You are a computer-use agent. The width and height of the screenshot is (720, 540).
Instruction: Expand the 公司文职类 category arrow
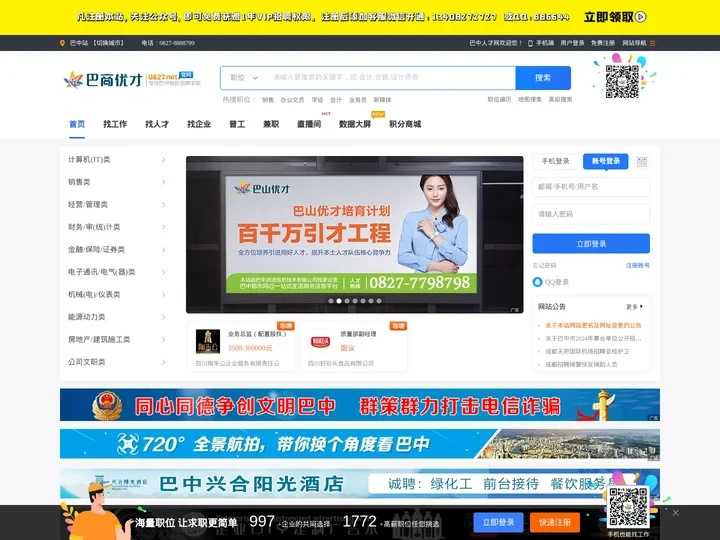[163, 362]
